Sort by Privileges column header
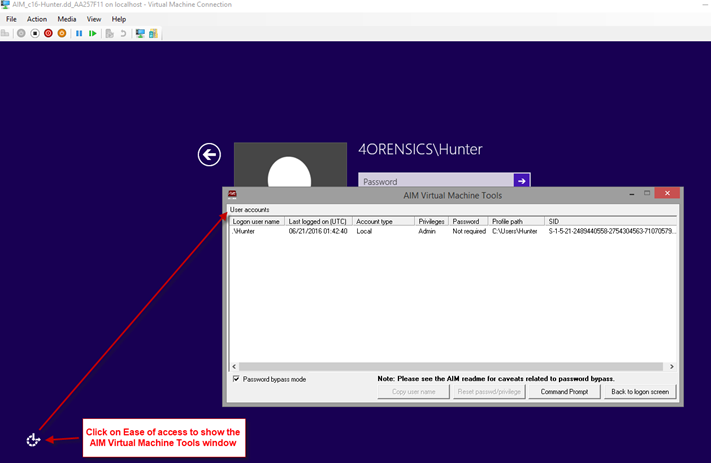 (x=432, y=221)
